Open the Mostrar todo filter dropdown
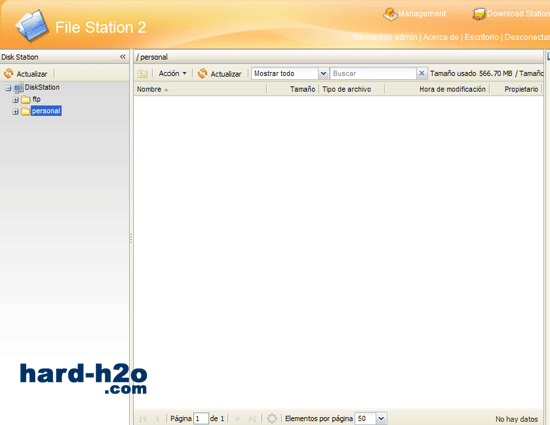This screenshot has height=425, width=550. pyautogui.click(x=323, y=74)
